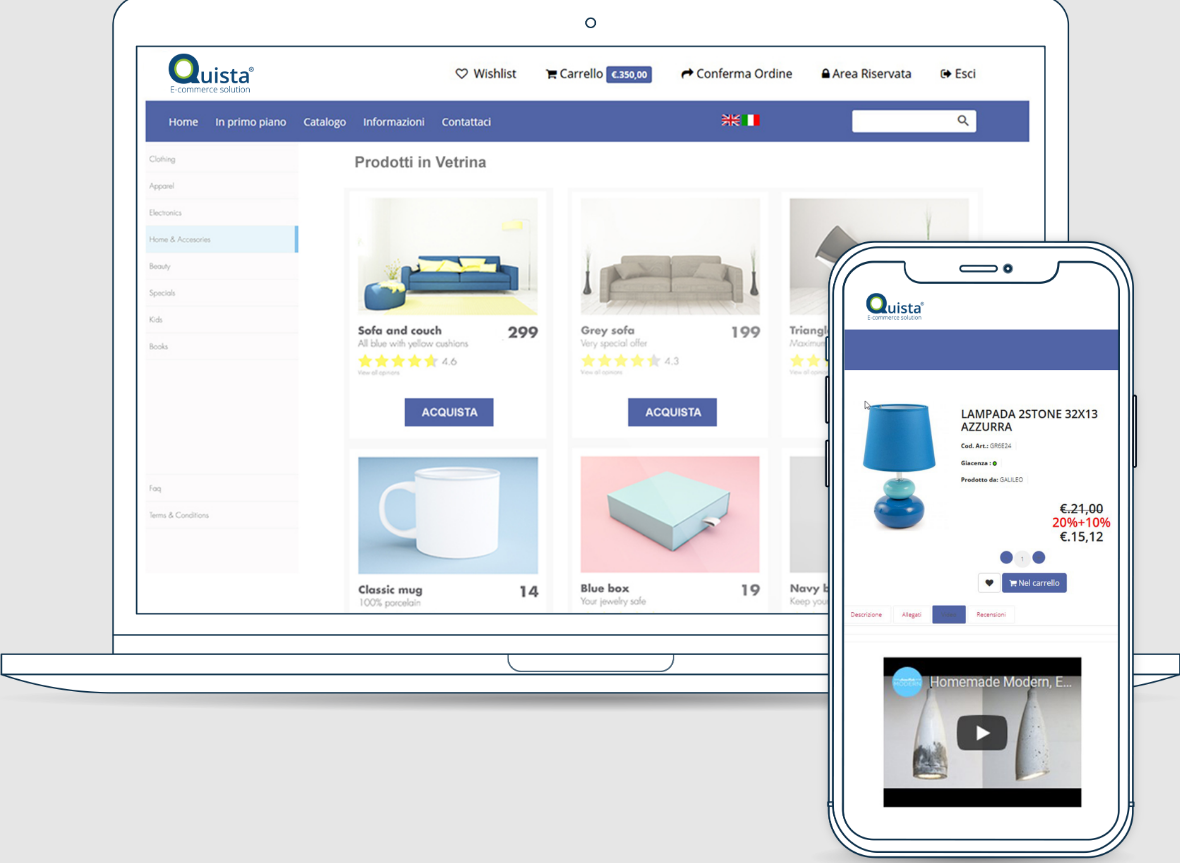Click the Wishlist heart icon in header

(462, 74)
